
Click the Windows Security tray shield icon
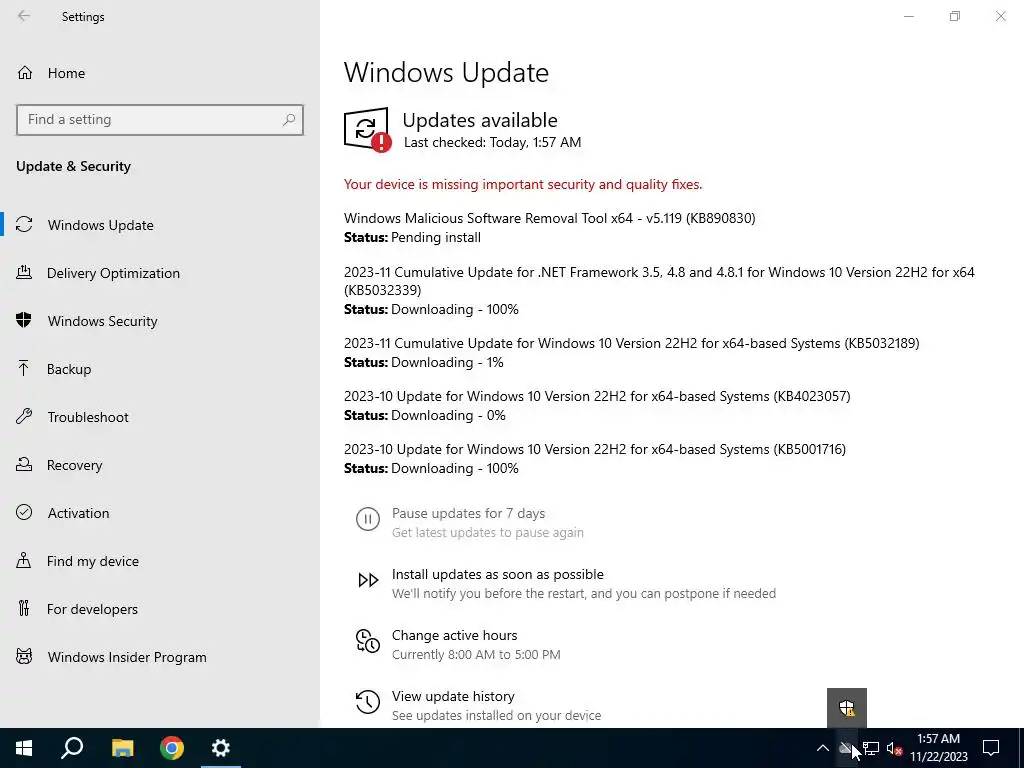[x=847, y=707]
